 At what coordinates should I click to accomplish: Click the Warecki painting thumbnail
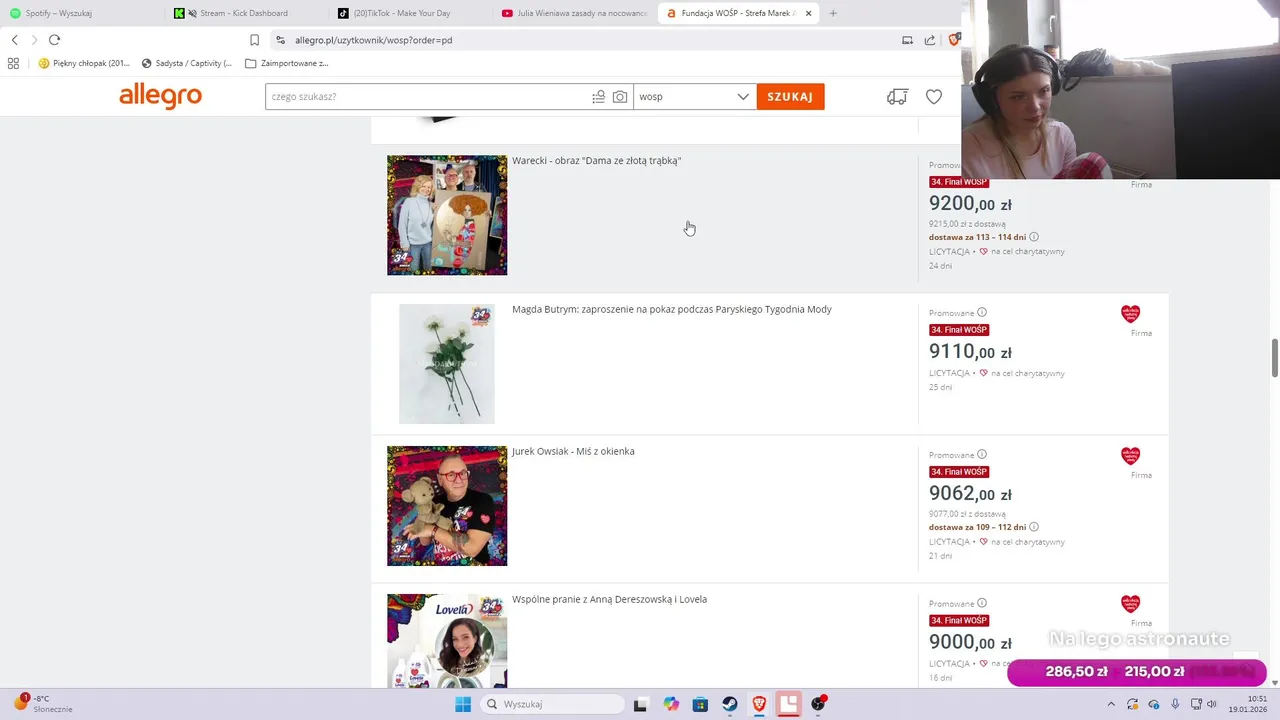447,215
